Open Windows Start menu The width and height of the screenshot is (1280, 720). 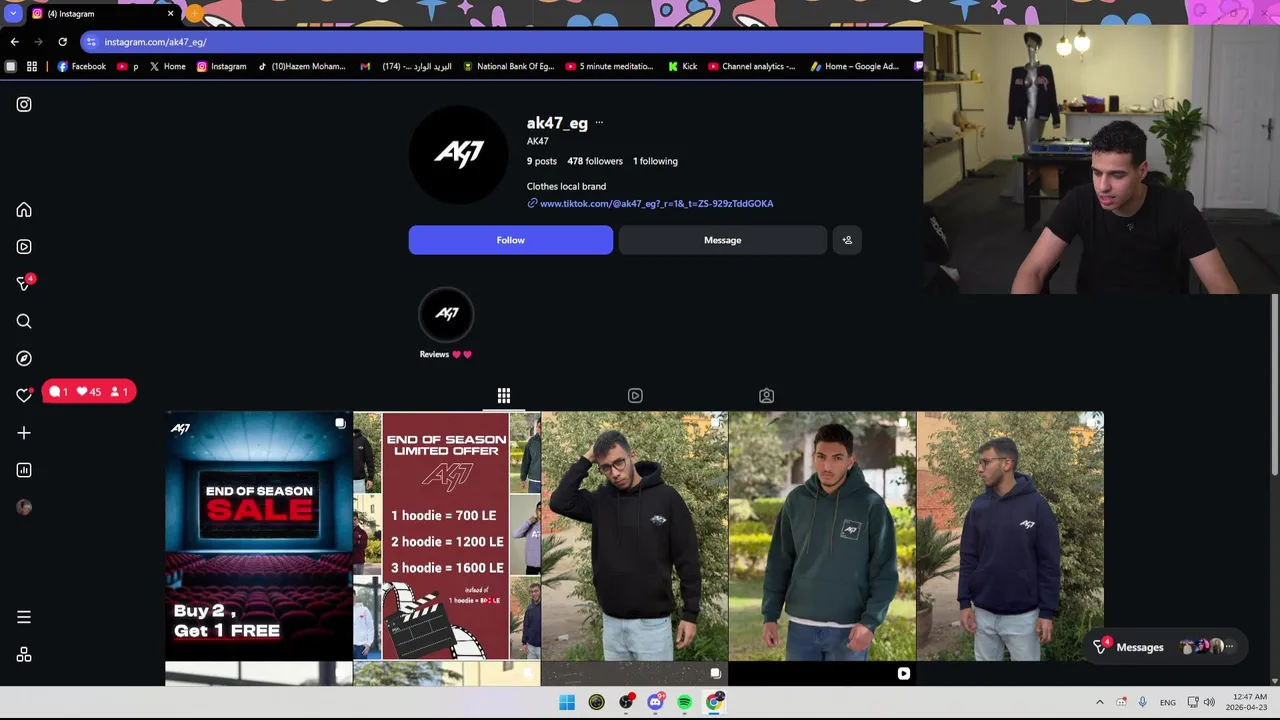point(567,702)
